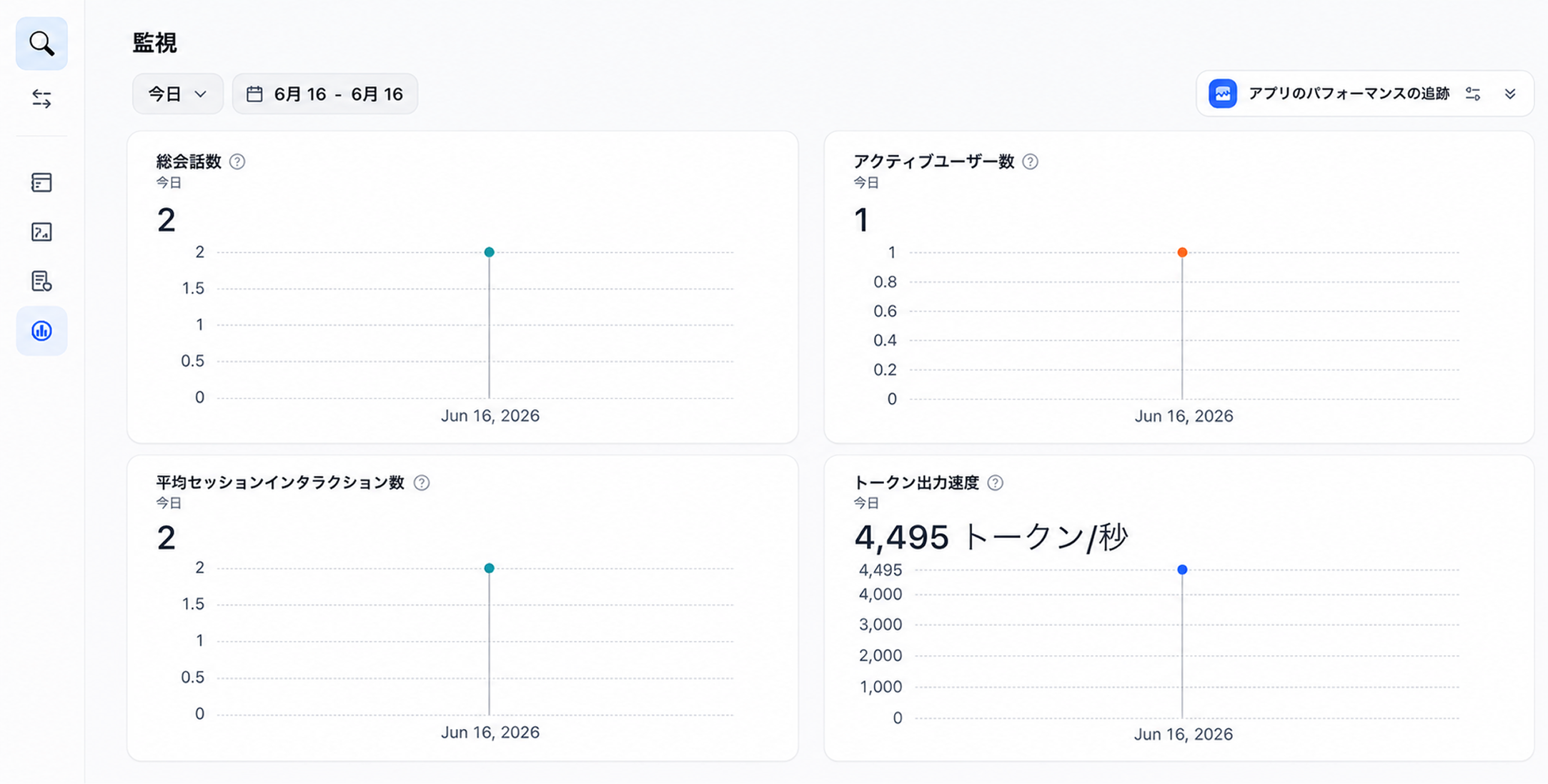Click help icon beside 平均セッションインタラクション数
The image size is (1548, 784).
422,482
